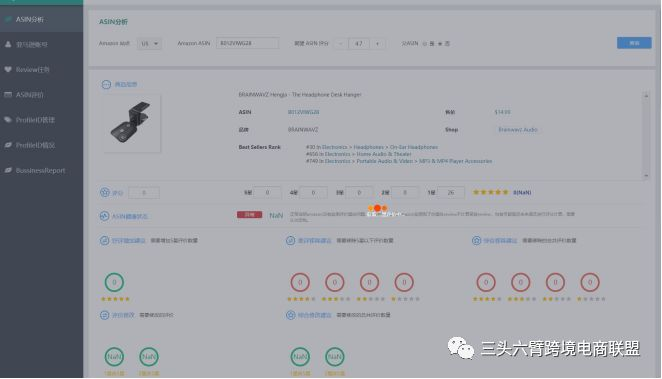Click the red circle above four-star rating, right group
Viewport: 662px width, 379px height.
click(486, 282)
